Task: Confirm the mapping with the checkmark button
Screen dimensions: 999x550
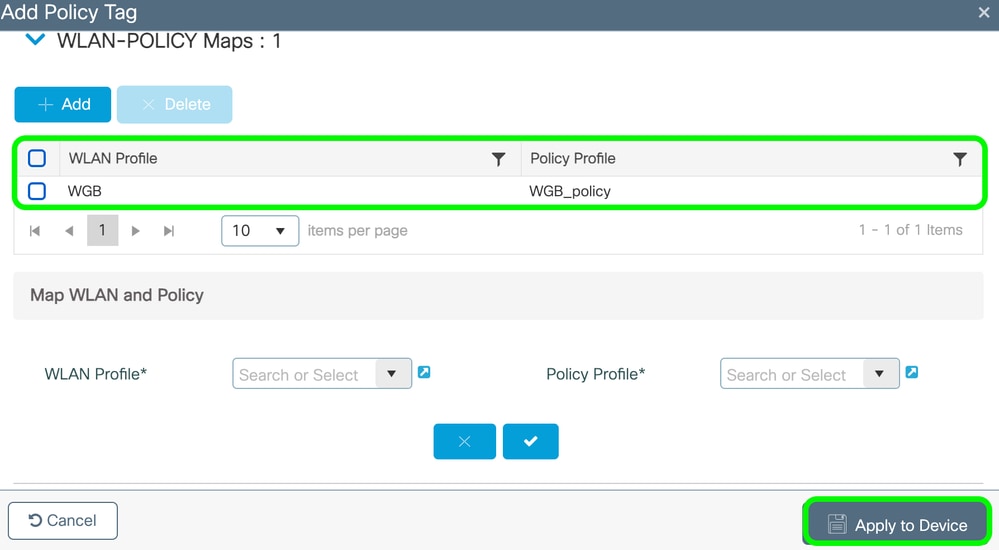Action: point(531,441)
